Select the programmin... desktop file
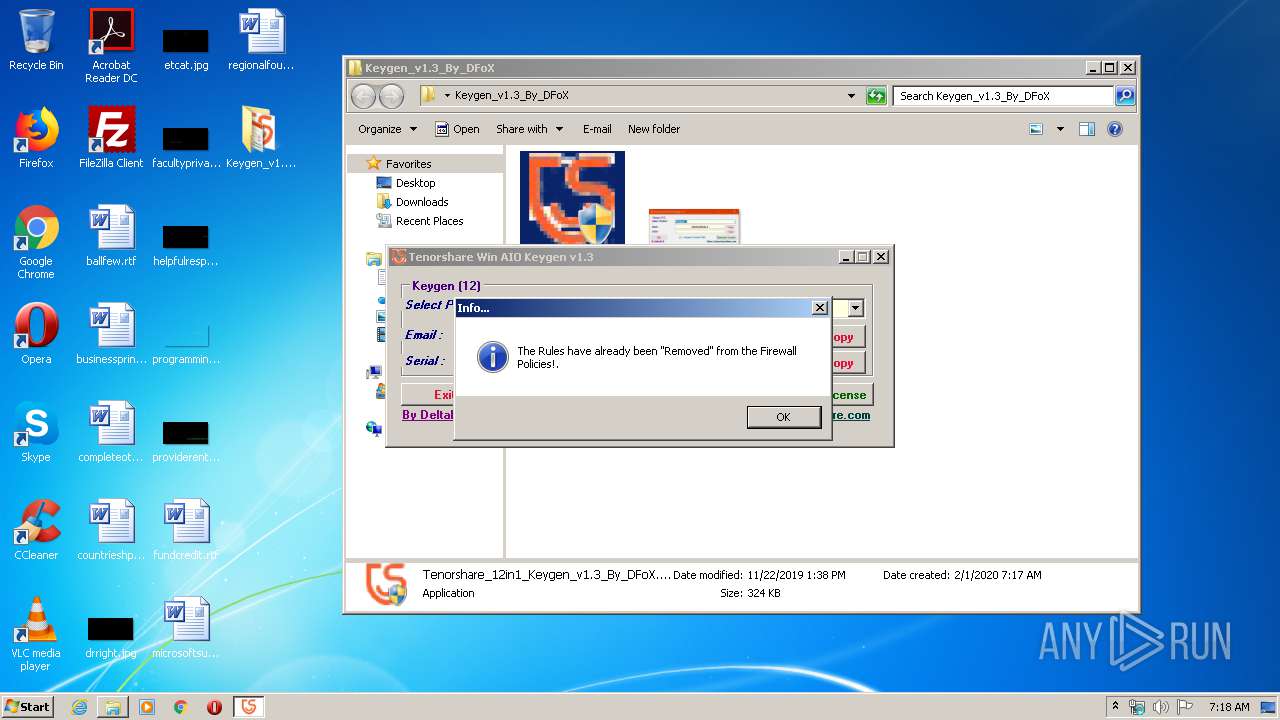Screen dimensions: 1280x720 pos(186,342)
